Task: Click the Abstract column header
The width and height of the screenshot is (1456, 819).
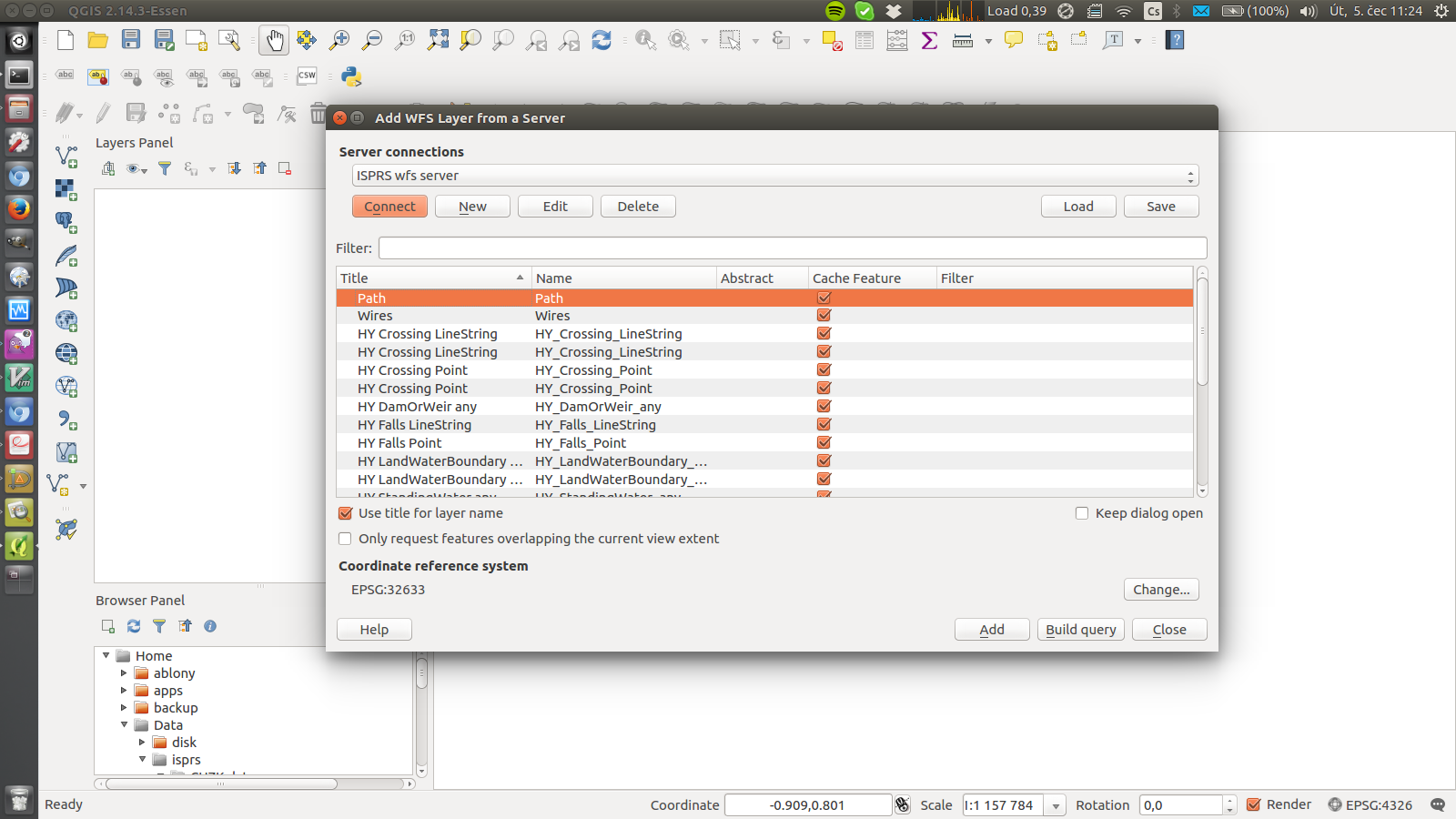Action: (762, 278)
